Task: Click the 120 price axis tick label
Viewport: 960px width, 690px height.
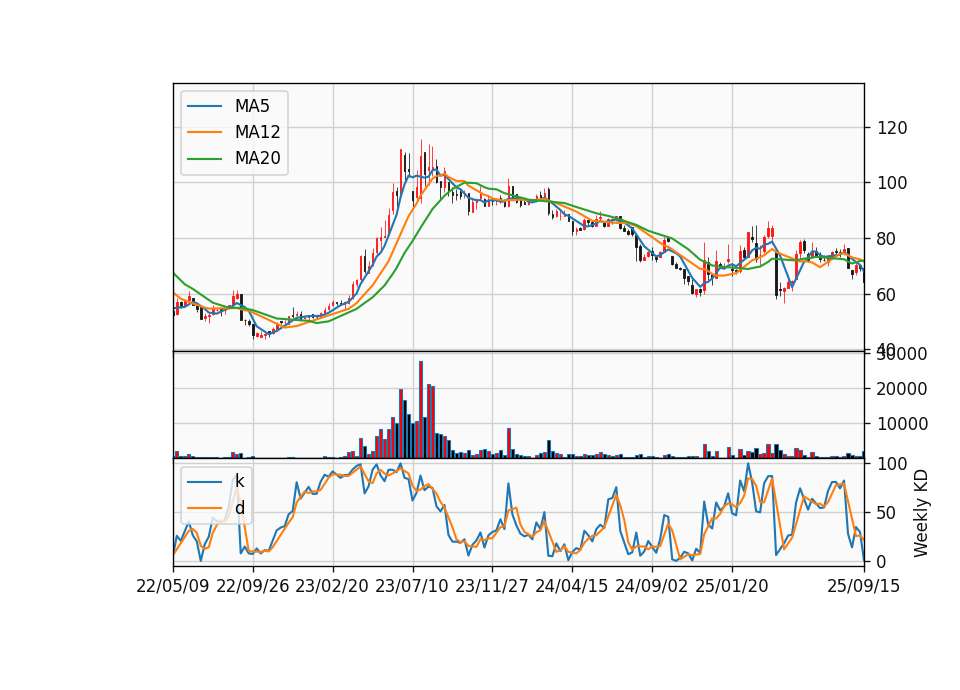Action: click(892, 128)
